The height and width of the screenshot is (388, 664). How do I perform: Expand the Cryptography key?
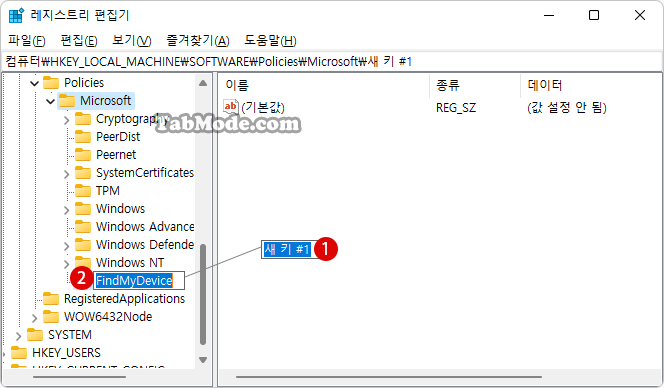point(66,120)
